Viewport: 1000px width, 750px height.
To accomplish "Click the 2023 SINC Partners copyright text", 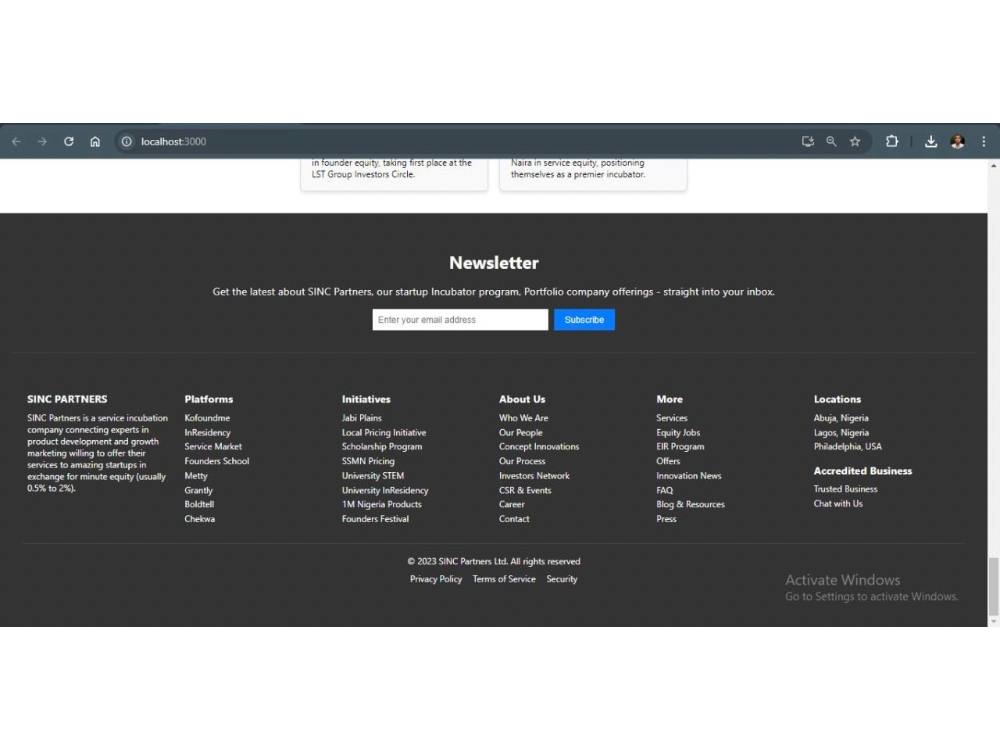I will click(494, 561).
